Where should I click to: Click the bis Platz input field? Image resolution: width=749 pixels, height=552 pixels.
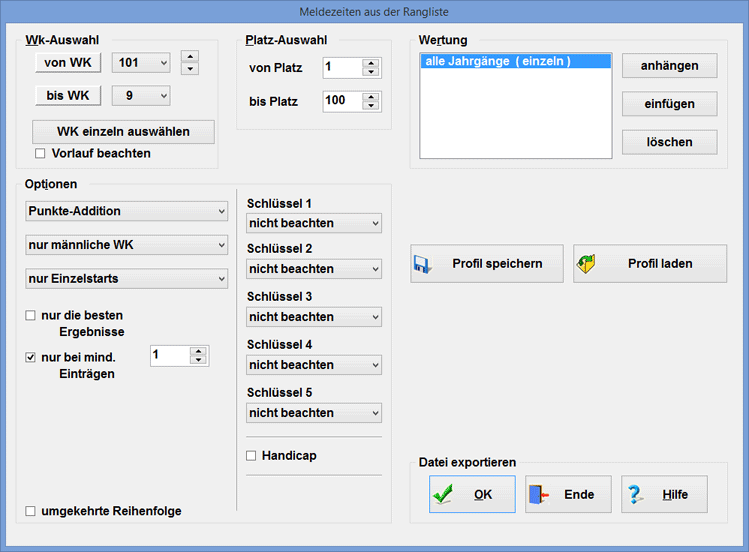[x=342, y=101]
